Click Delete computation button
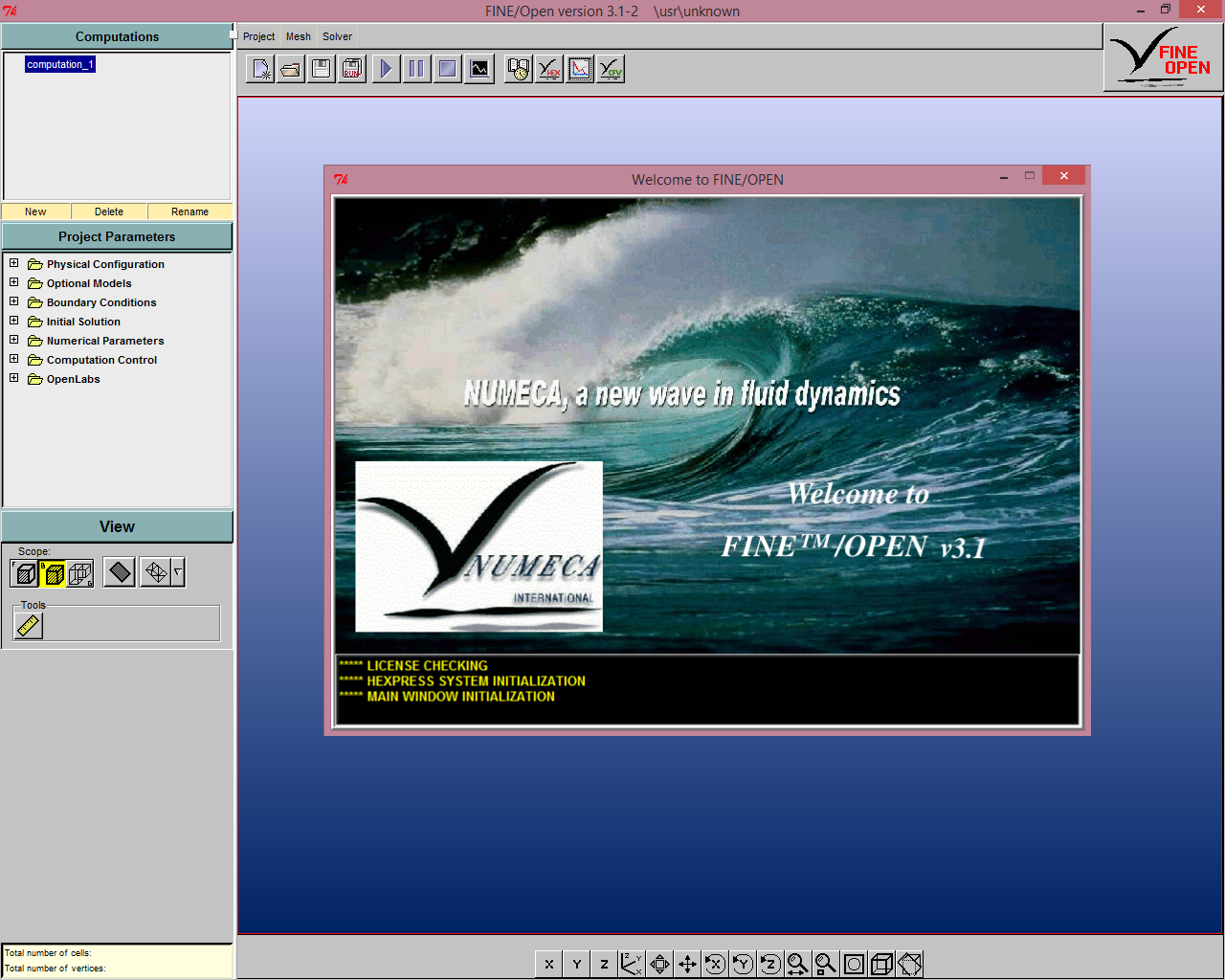Screen dimensions: 1225x980 point(109,212)
